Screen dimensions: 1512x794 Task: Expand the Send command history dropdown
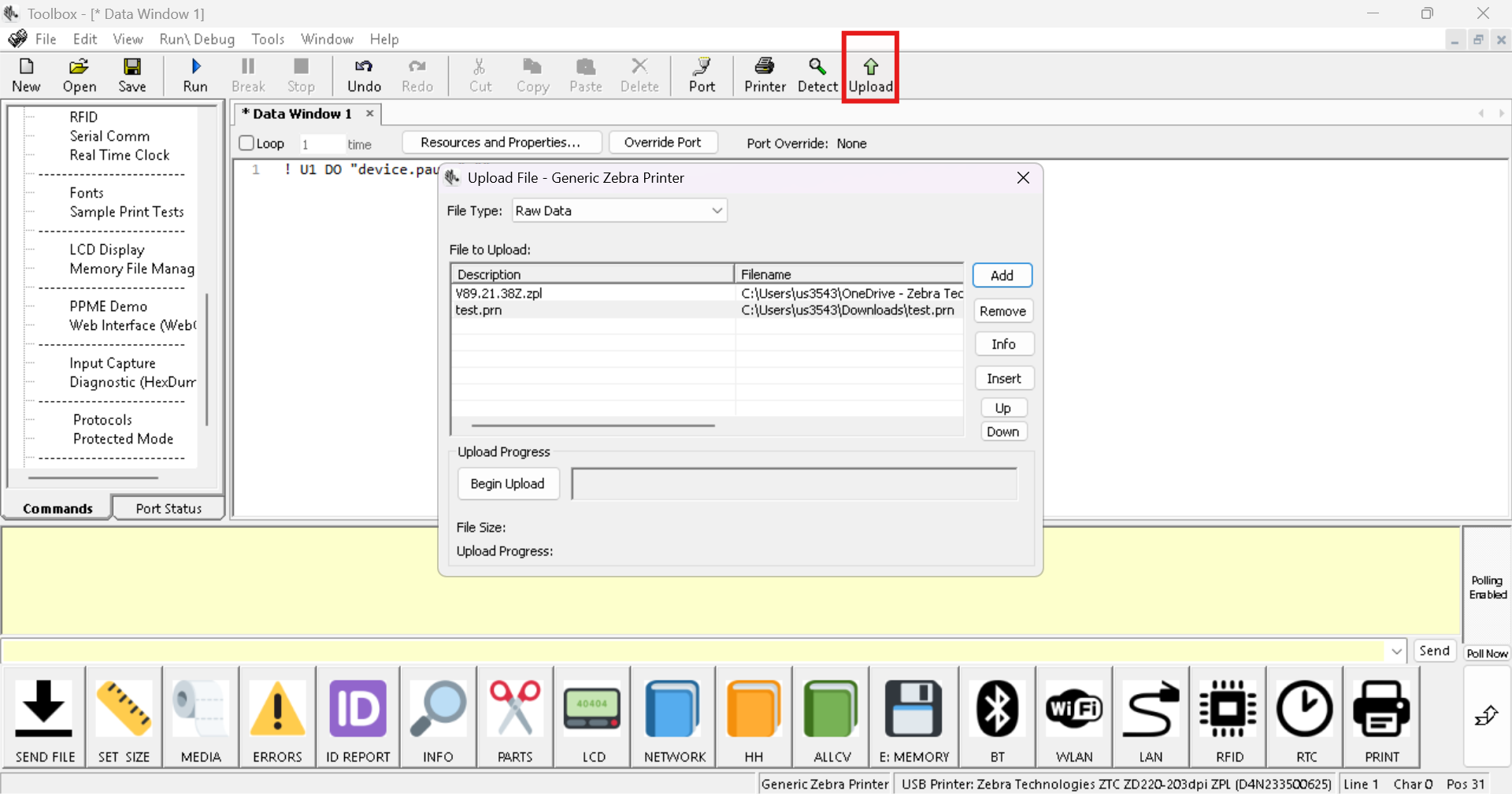[x=1395, y=651]
